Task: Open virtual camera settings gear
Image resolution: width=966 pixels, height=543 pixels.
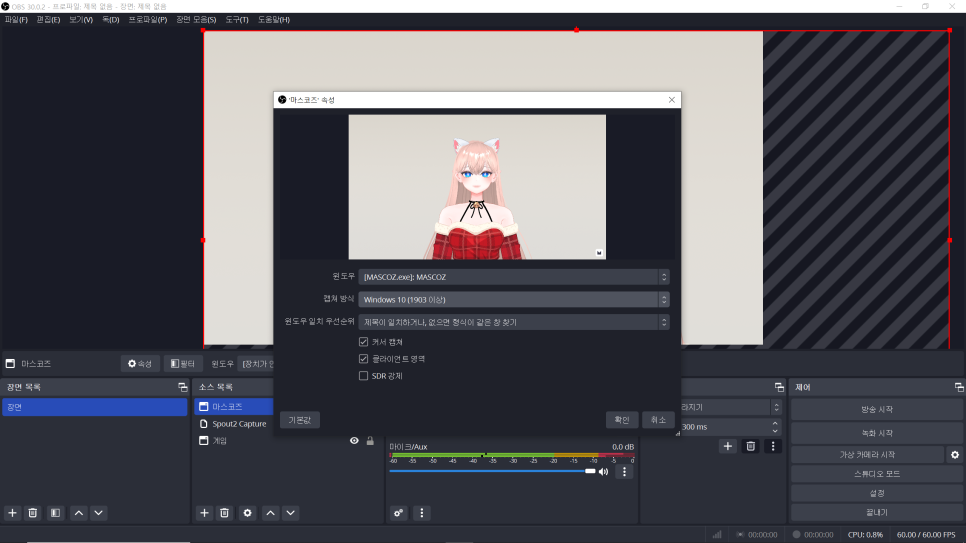Action: tap(954, 455)
